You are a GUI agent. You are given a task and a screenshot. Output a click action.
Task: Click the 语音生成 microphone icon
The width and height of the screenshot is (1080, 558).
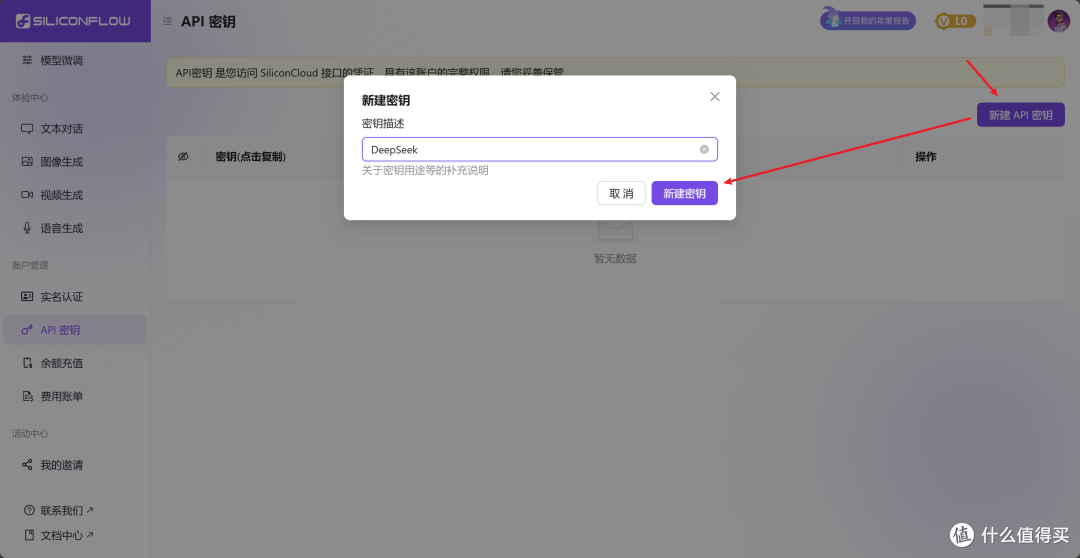click(28, 228)
